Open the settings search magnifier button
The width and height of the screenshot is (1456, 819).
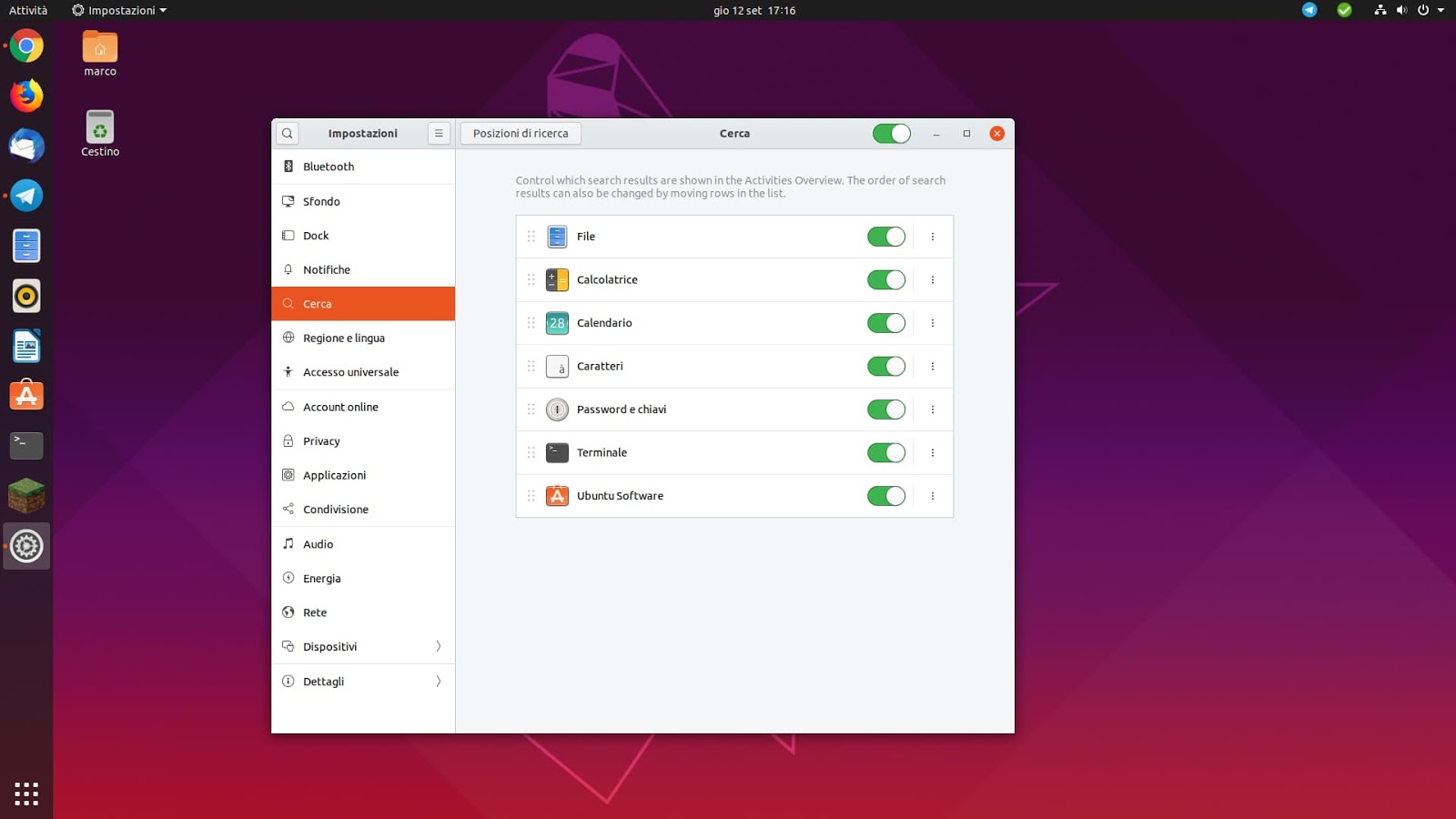(288, 134)
